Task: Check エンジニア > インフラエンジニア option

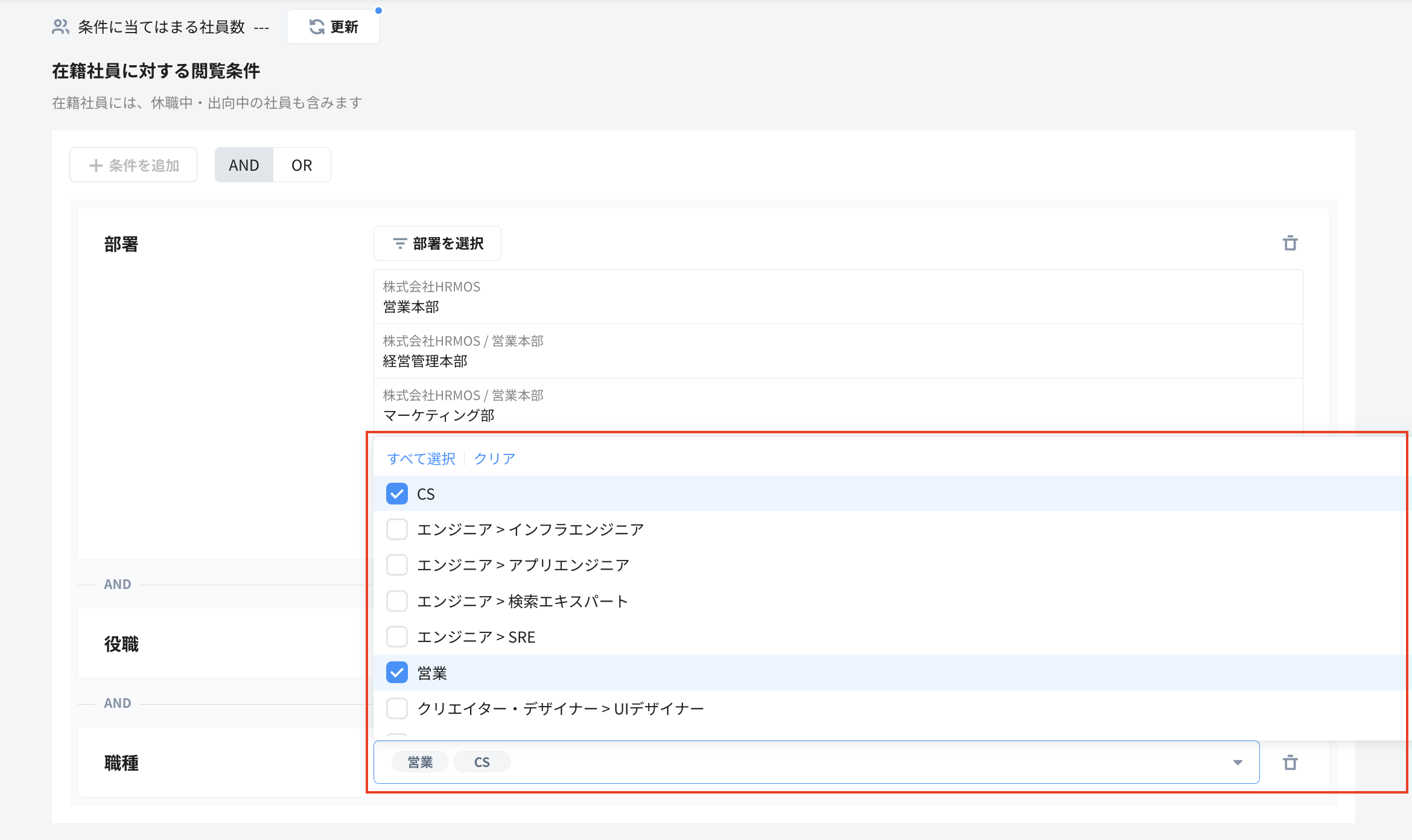Action: [397, 529]
